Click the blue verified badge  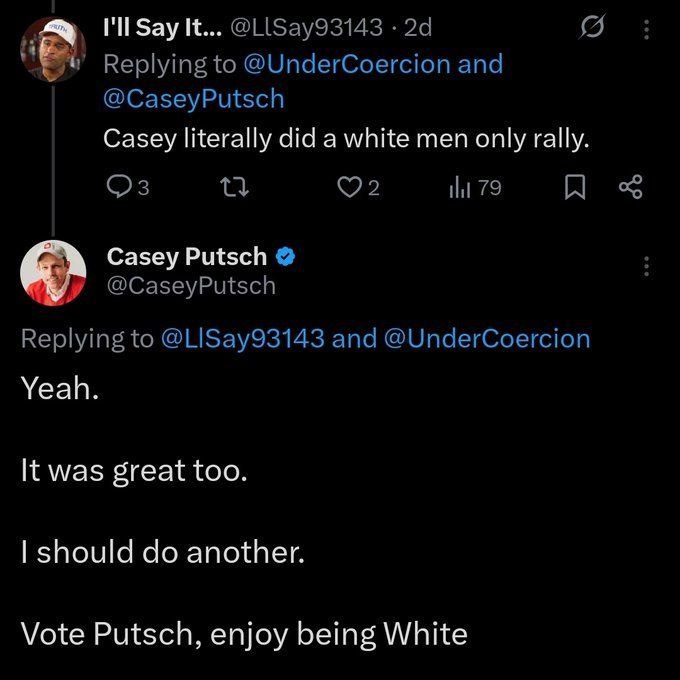pos(285,257)
